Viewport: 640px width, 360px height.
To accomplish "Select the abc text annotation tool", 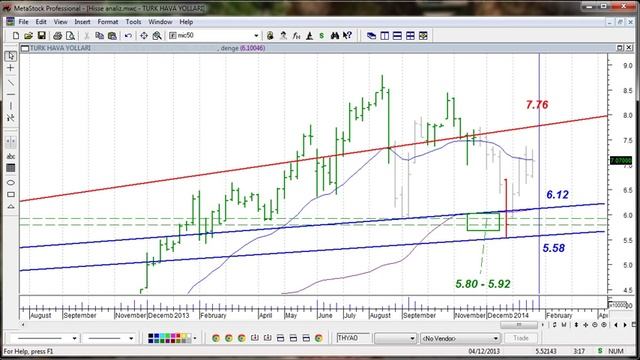I will 11,156.
